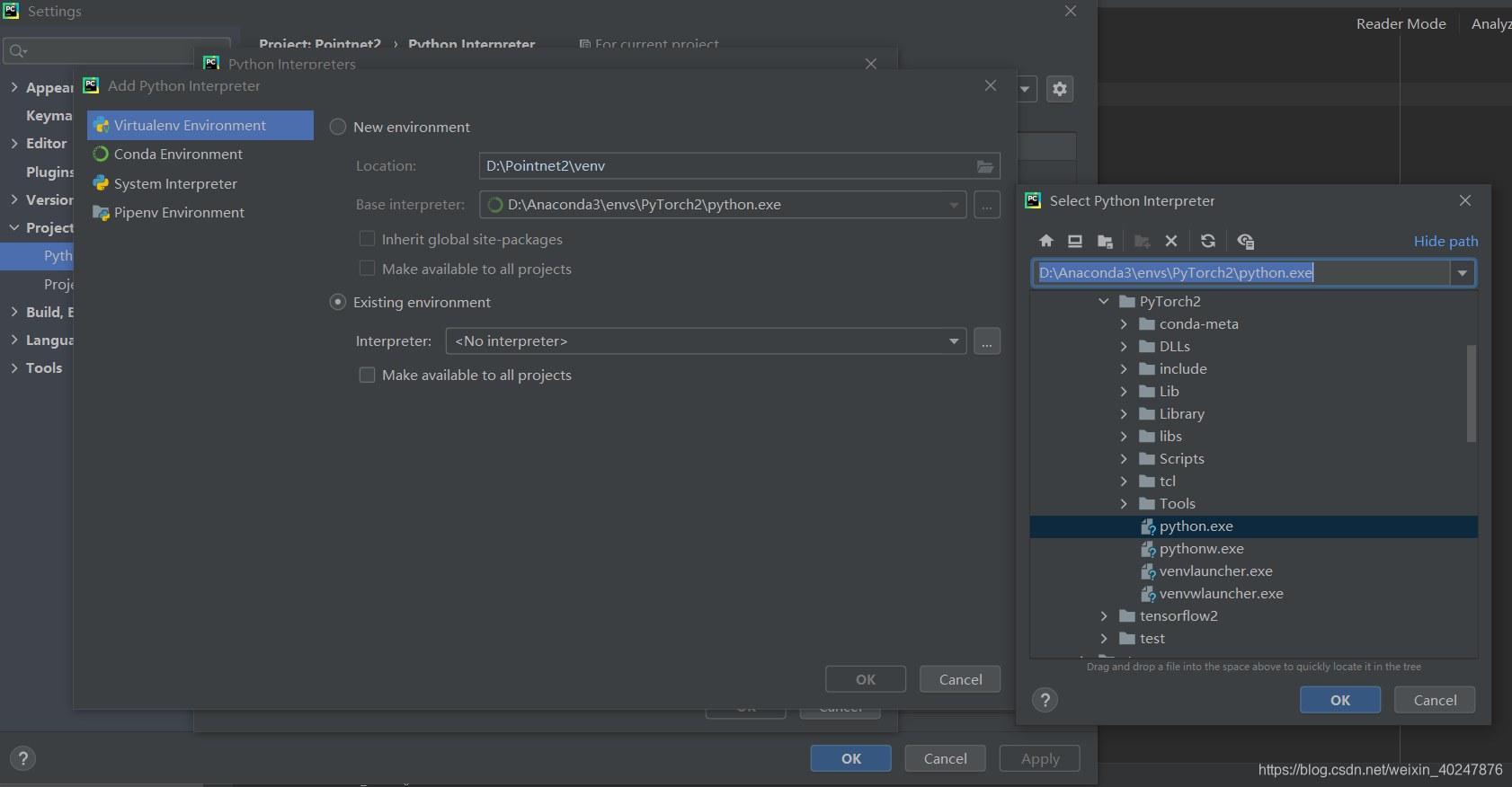This screenshot has height=787, width=1512.
Task: Check Make available to all projects under New environment
Action: tap(367, 269)
